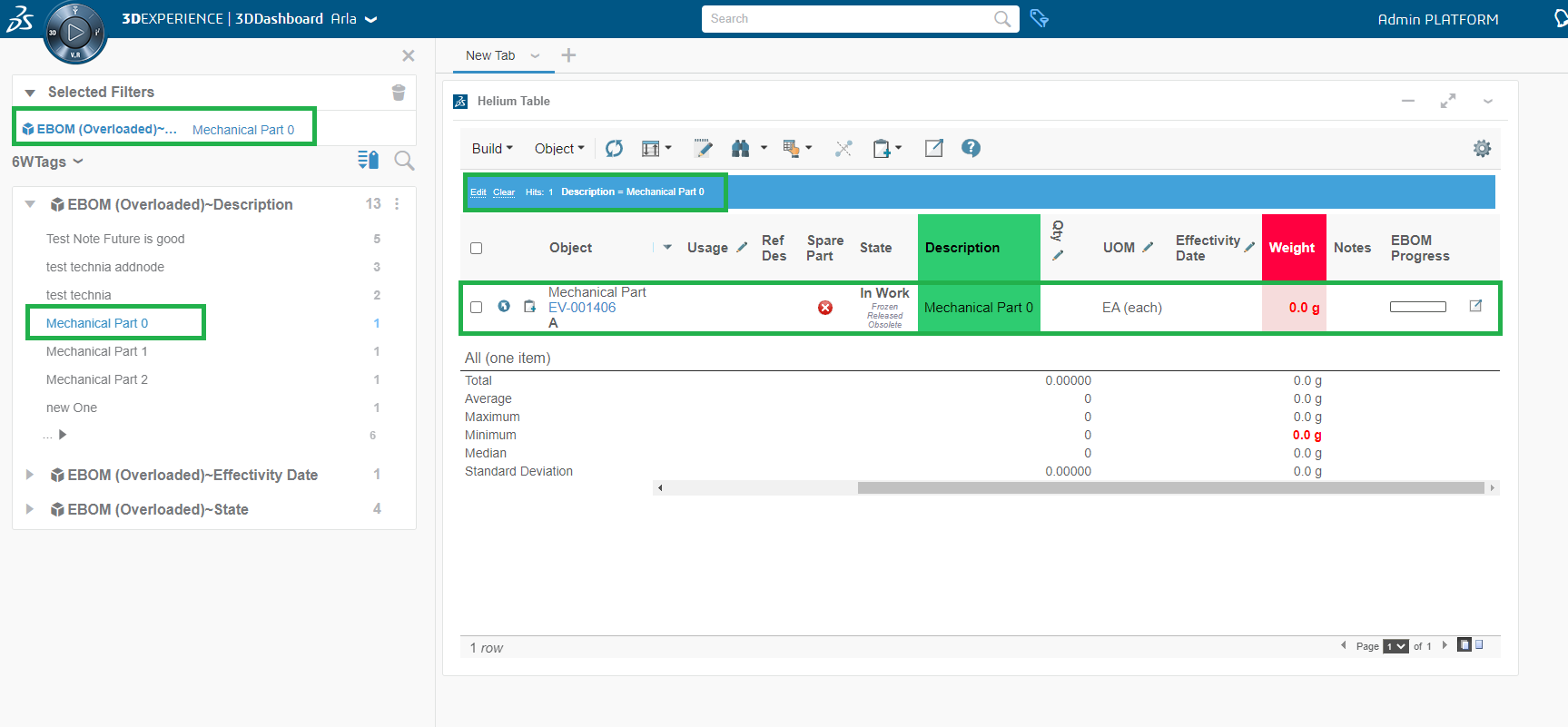Open the EV-001406 part link
Image resolution: width=1568 pixels, height=727 pixels.
[x=582, y=308]
